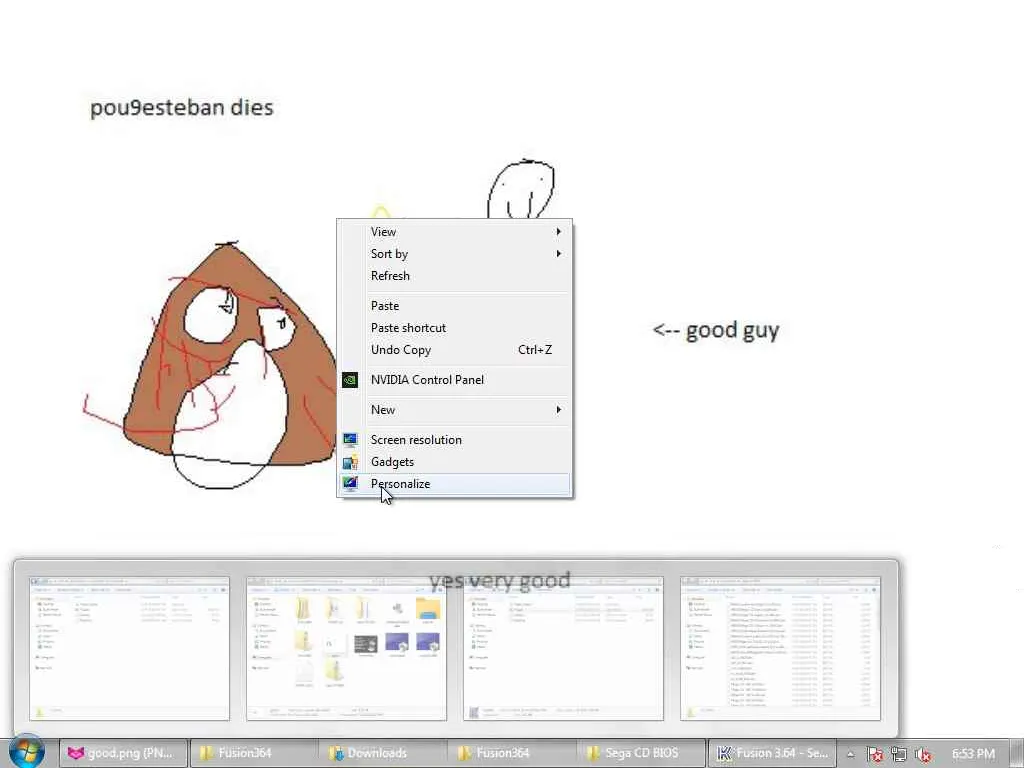Click the 'yes very good' text
Screen dimensions: 1024x768
pos(500,581)
